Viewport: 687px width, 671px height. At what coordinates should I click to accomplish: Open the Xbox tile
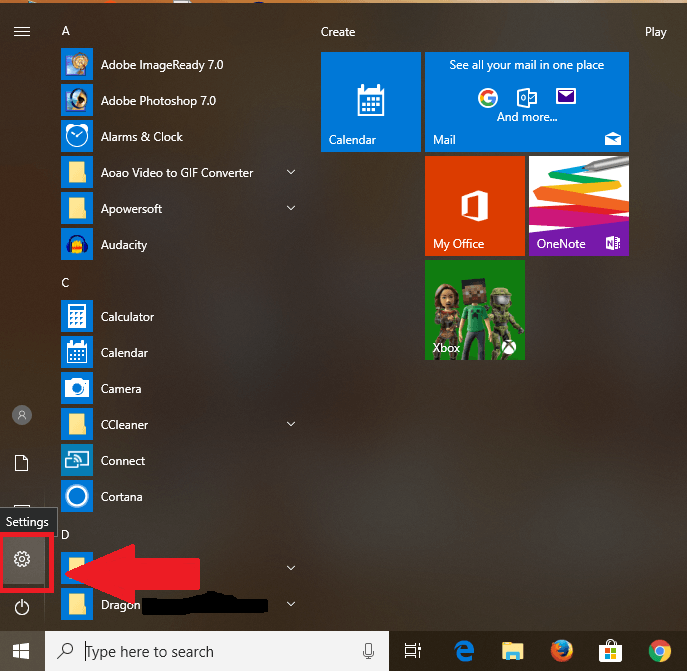tap(475, 310)
